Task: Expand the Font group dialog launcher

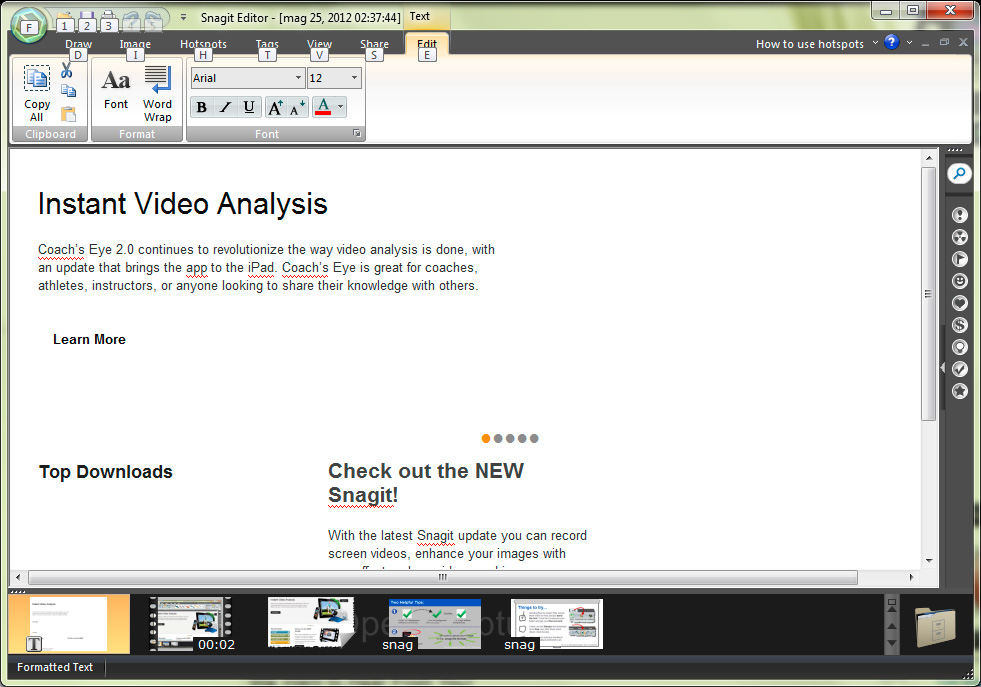Action: [x=356, y=134]
